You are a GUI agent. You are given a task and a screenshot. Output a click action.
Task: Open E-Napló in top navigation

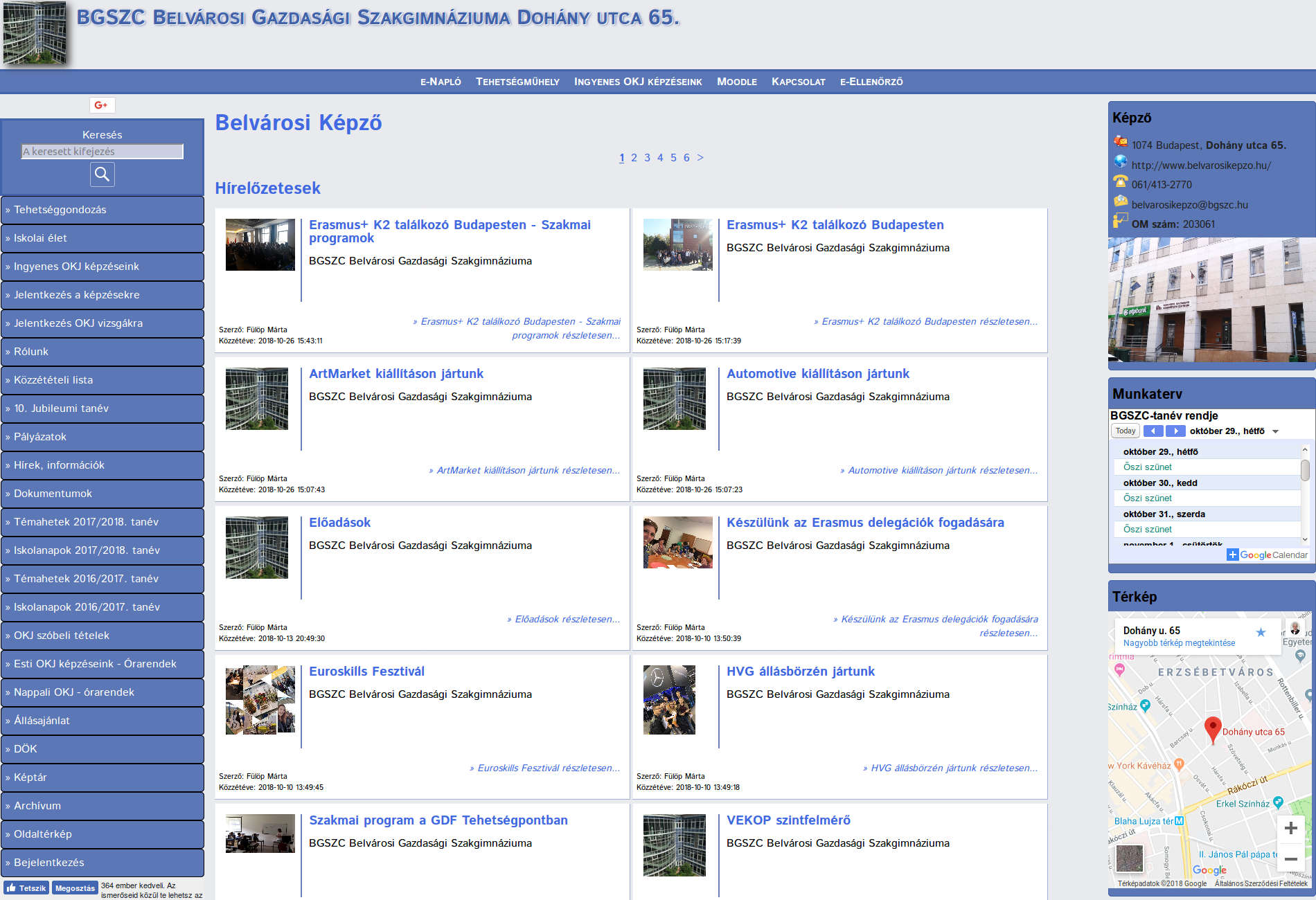441,82
